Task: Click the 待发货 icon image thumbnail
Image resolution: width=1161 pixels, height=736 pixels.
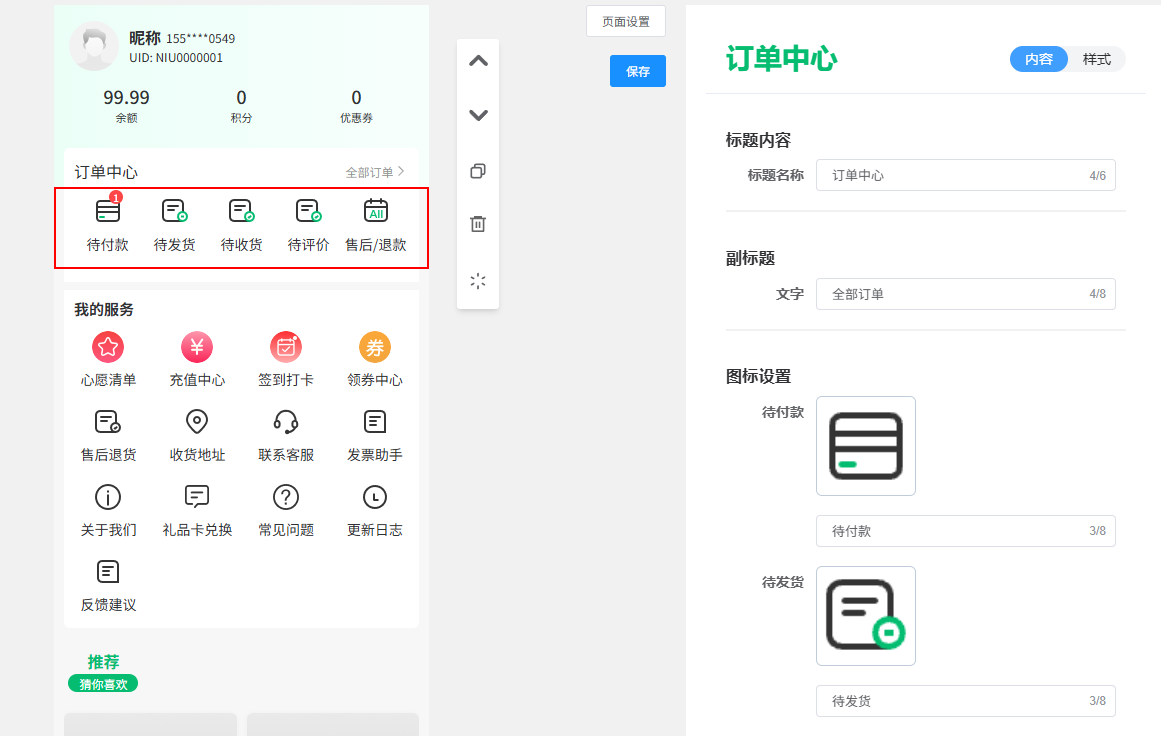Action: coord(866,616)
